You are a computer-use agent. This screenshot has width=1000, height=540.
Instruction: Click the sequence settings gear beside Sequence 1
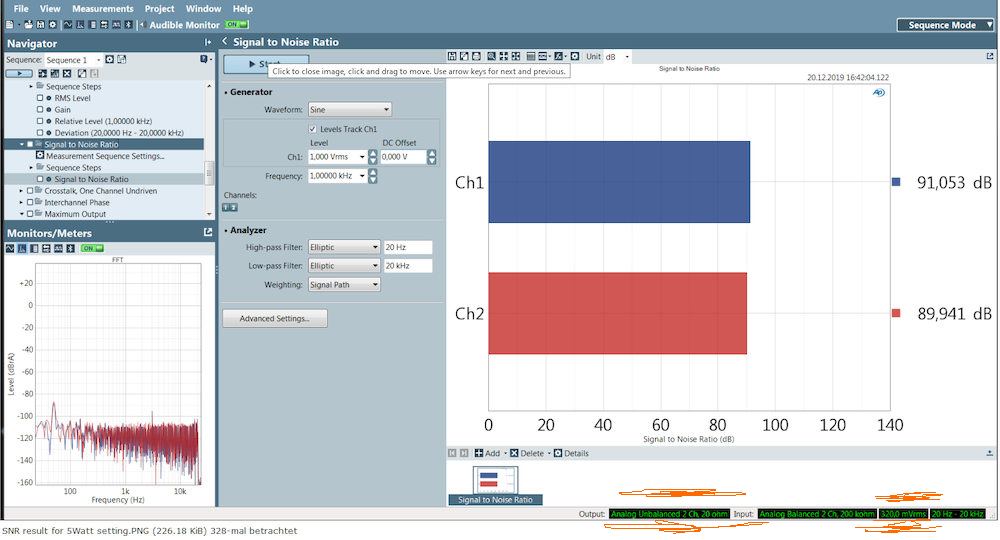pos(110,60)
